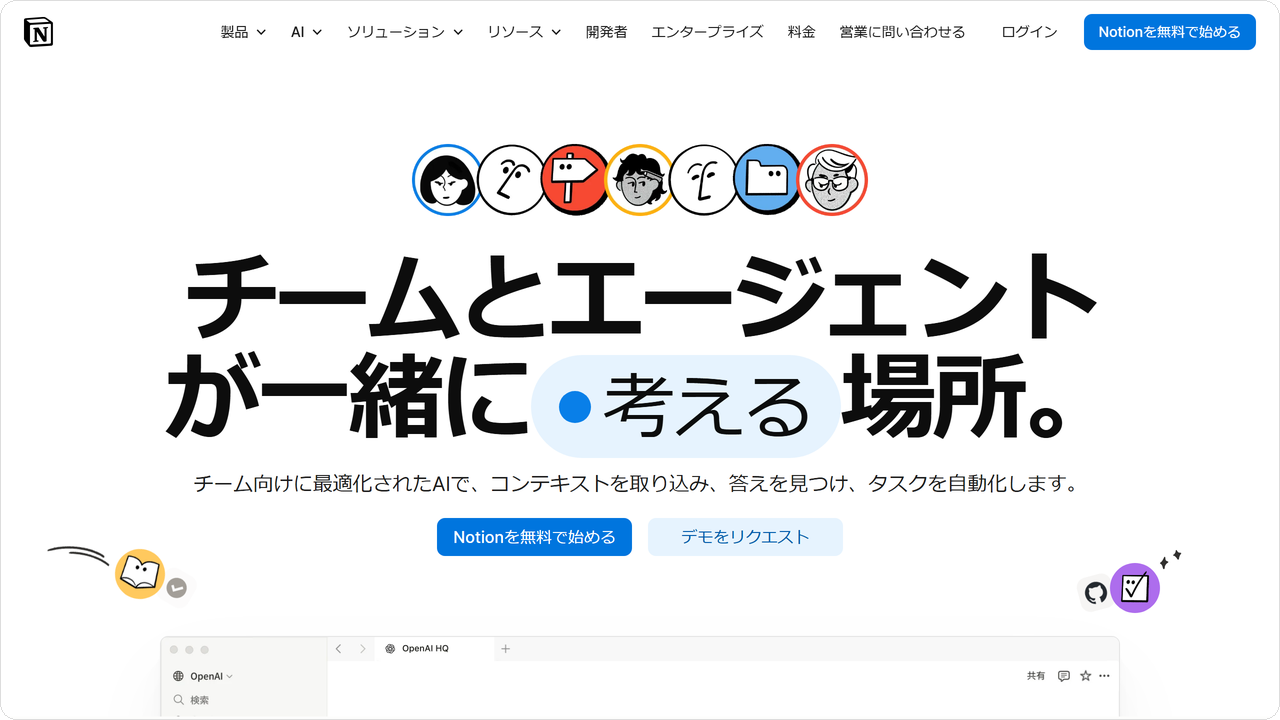
Task: Add a new tab with the plus icon
Action: click(505, 649)
